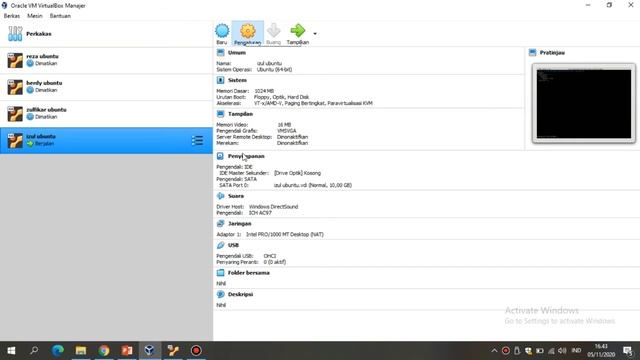Select the reza ubuntu VM entry
The width and height of the screenshot is (640, 360).
(x=106, y=60)
